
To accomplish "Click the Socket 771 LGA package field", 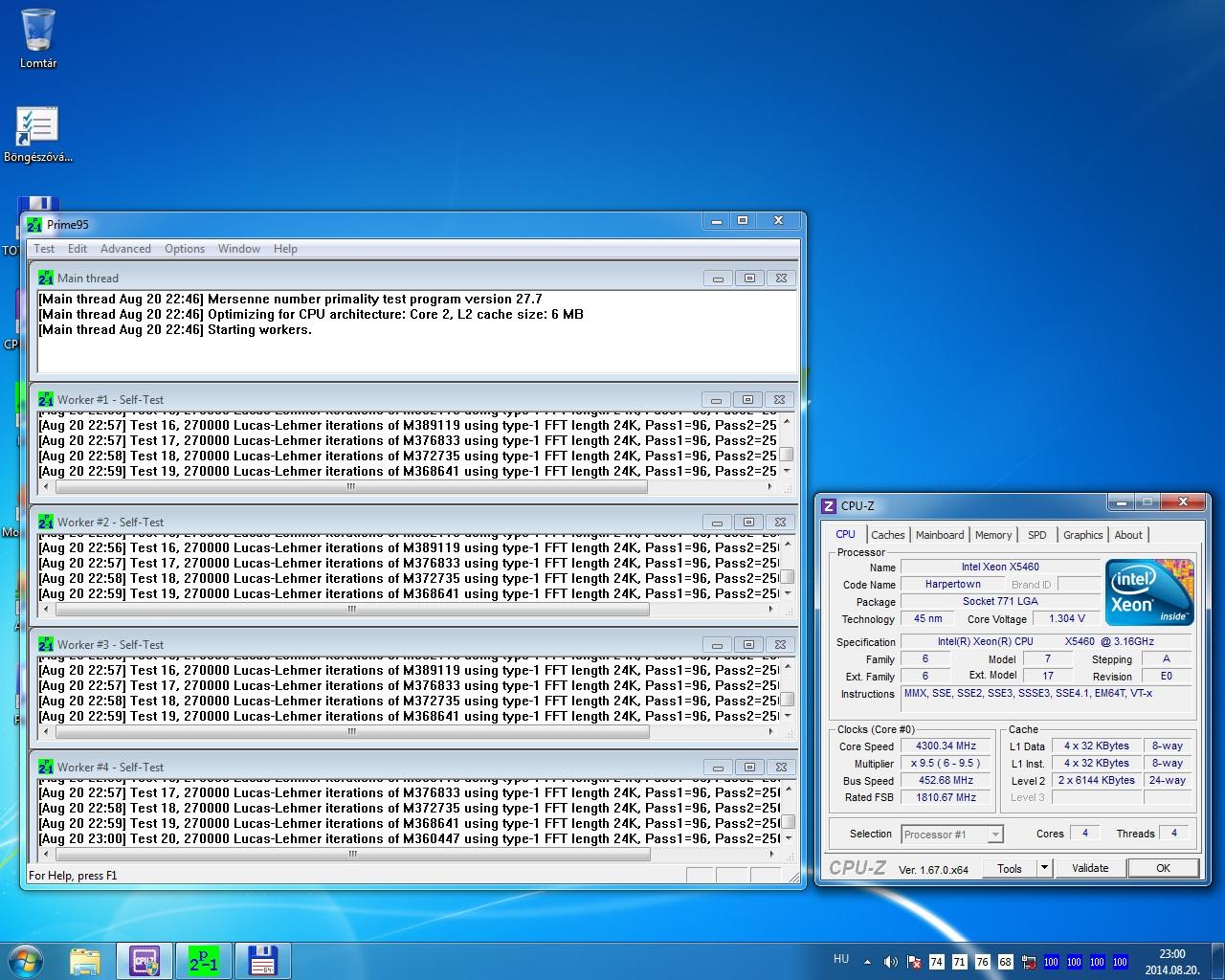I will (1000, 601).
